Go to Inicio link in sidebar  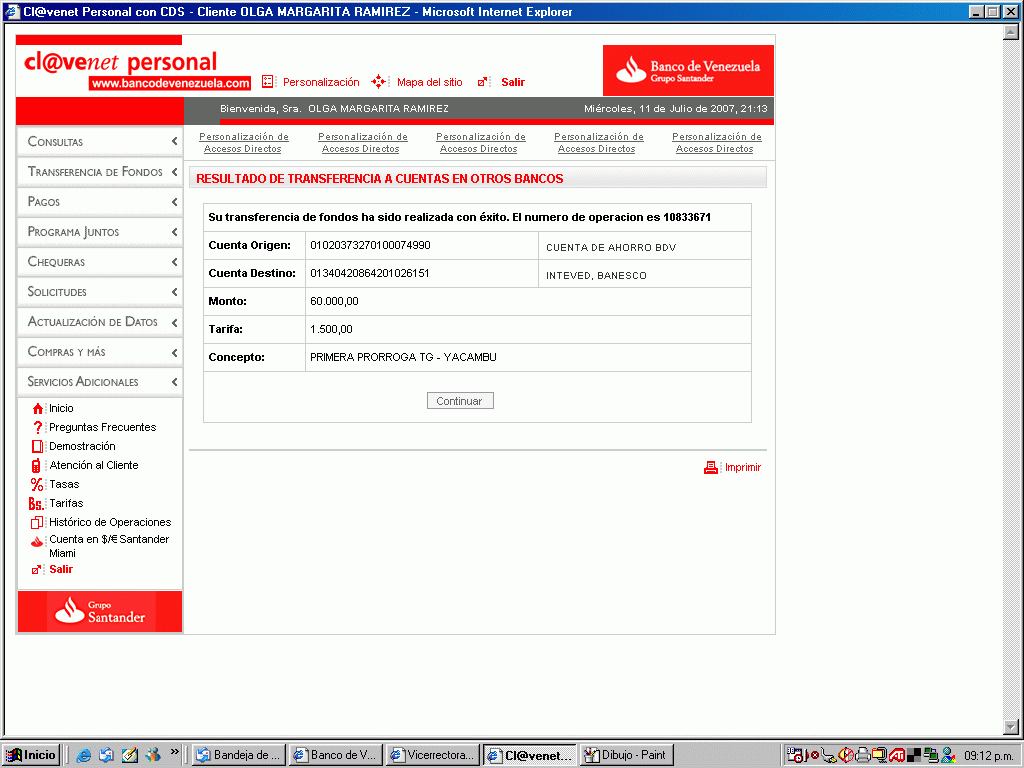point(61,408)
